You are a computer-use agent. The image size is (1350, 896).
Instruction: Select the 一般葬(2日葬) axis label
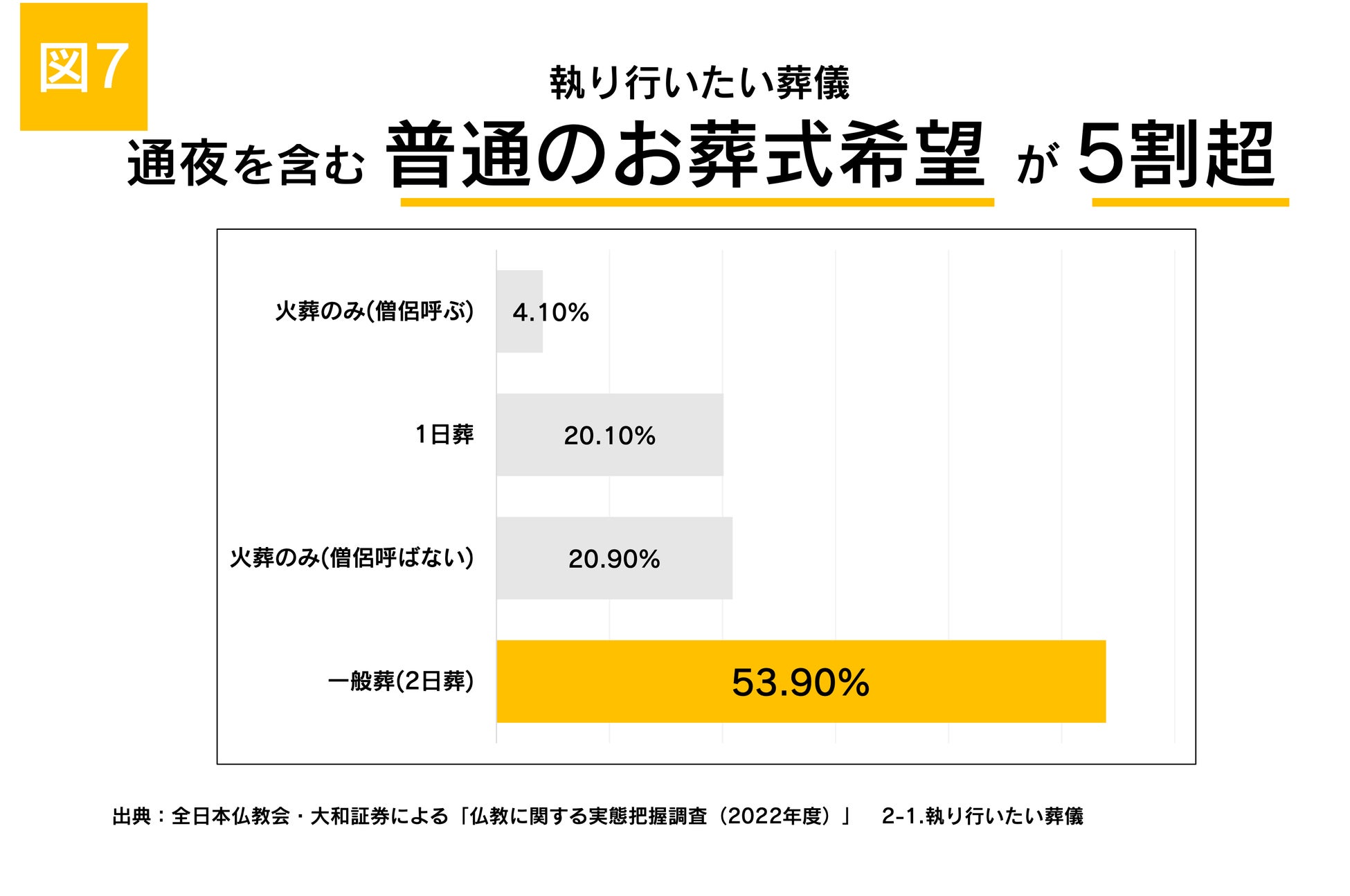[400, 681]
